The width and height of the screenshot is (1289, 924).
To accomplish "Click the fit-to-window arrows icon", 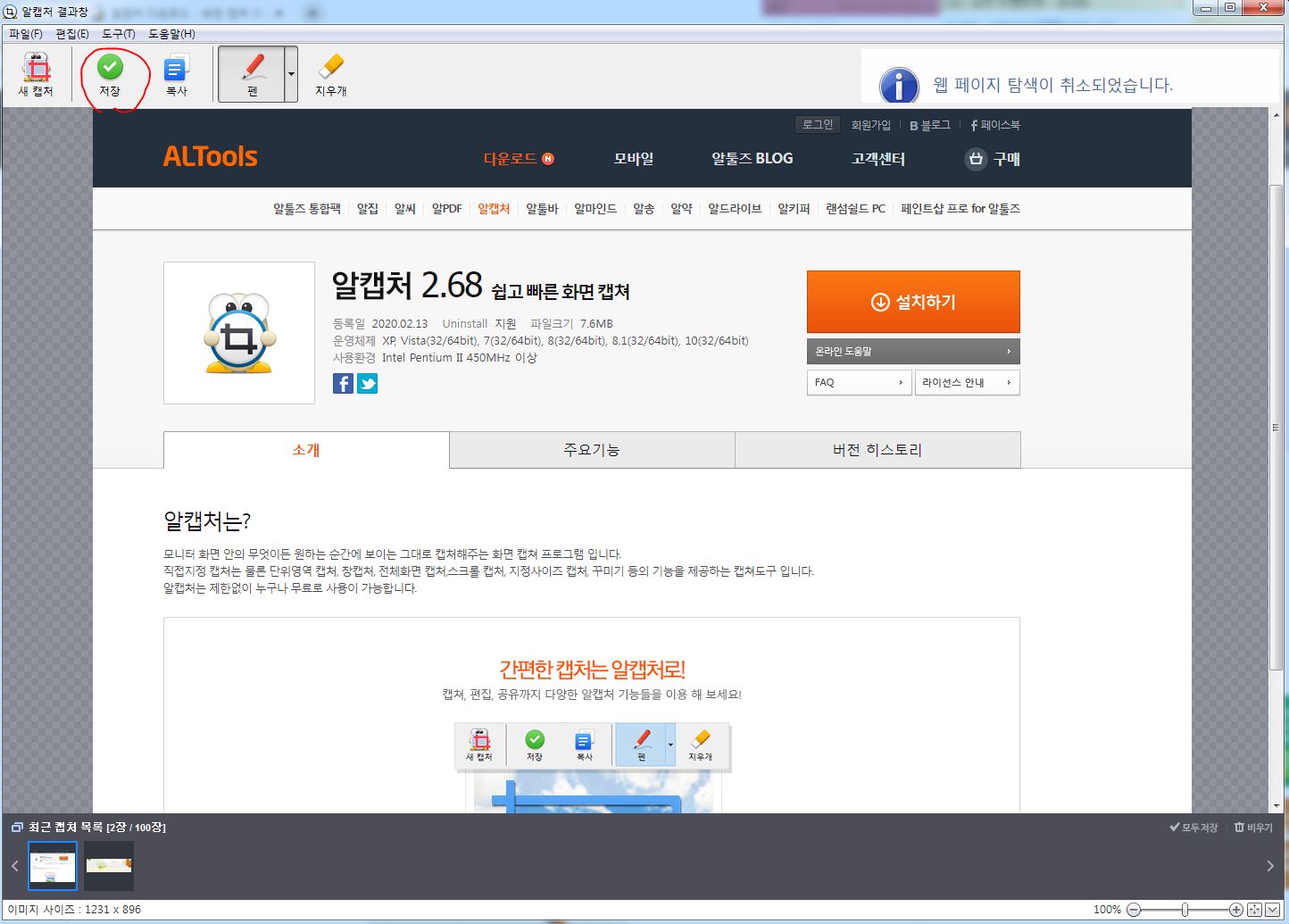I will pyautogui.click(x=1254, y=910).
